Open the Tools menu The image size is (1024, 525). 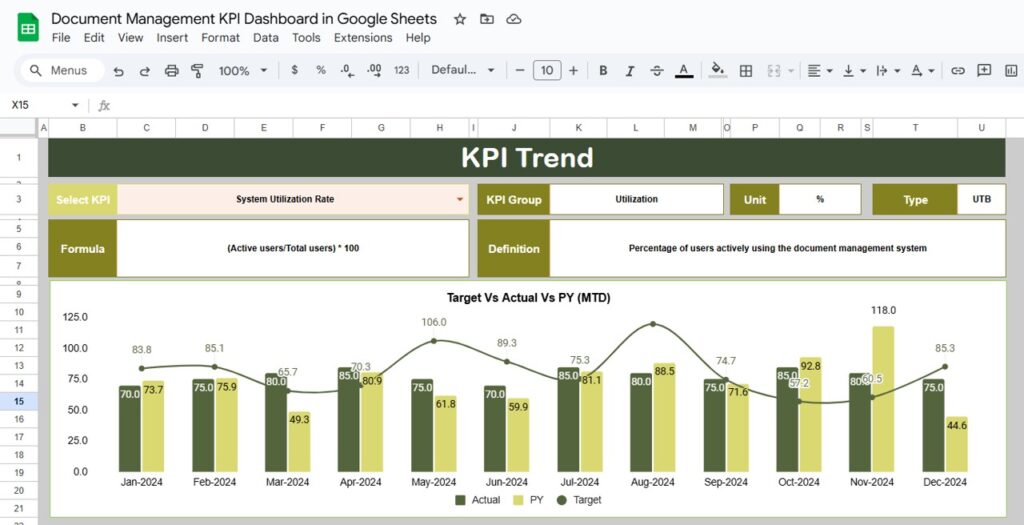click(306, 38)
